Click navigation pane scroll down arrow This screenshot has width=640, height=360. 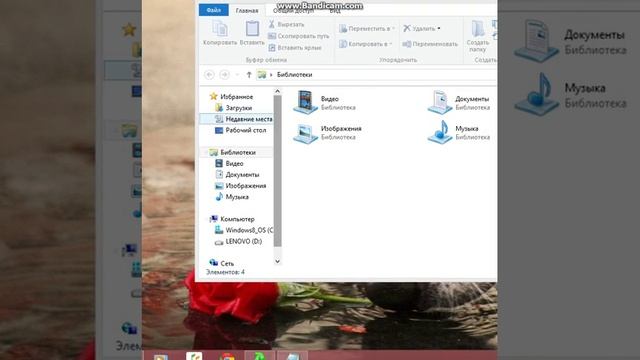[278, 261]
